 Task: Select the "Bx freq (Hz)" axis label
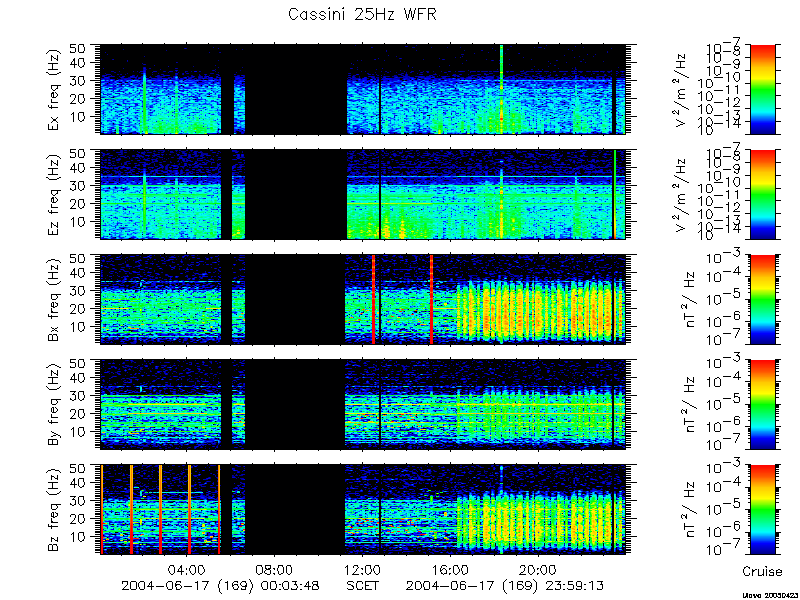click(x=54, y=299)
